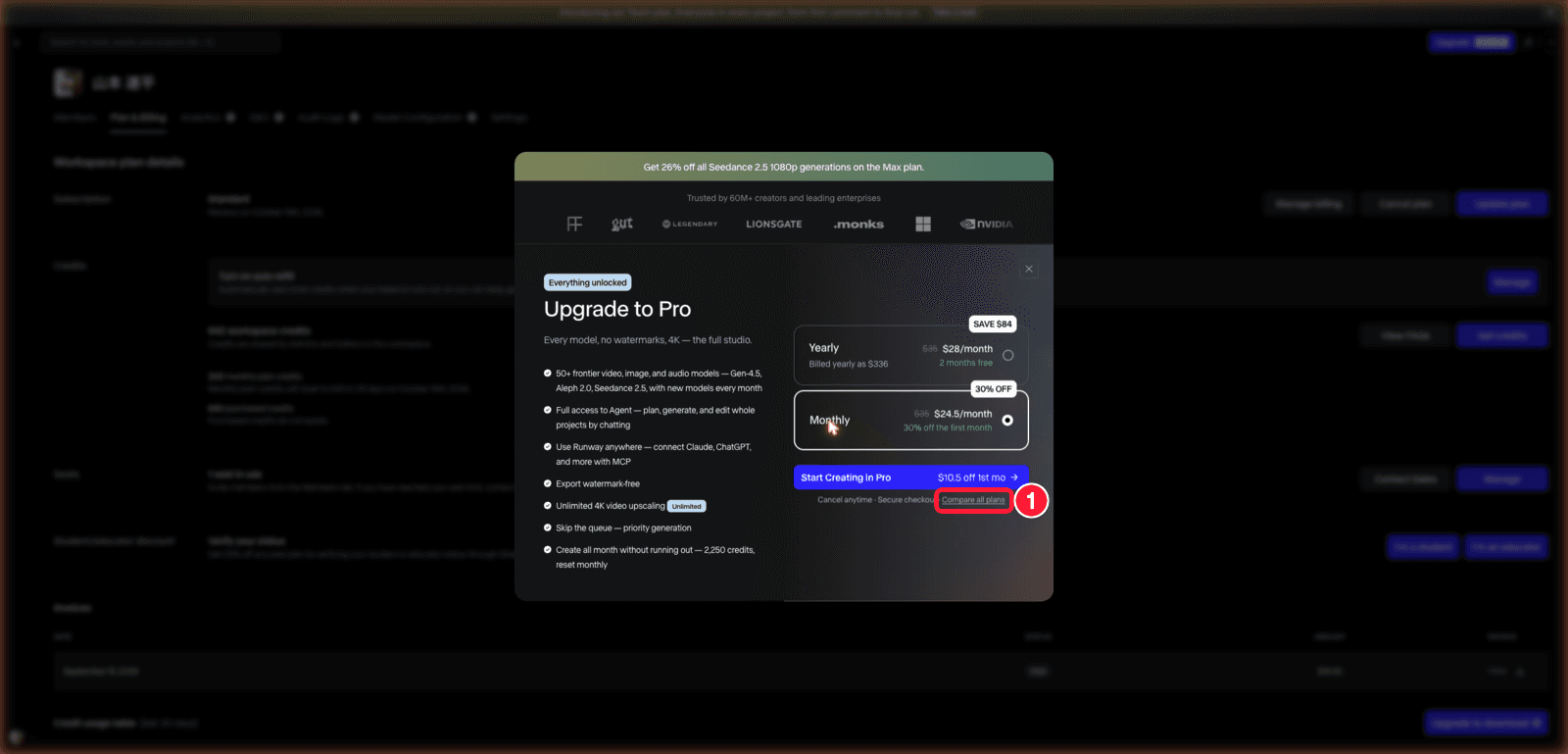Screen dimensions: 1568x754
Task: Select the Monthly billing radio button
Action: point(1007,421)
